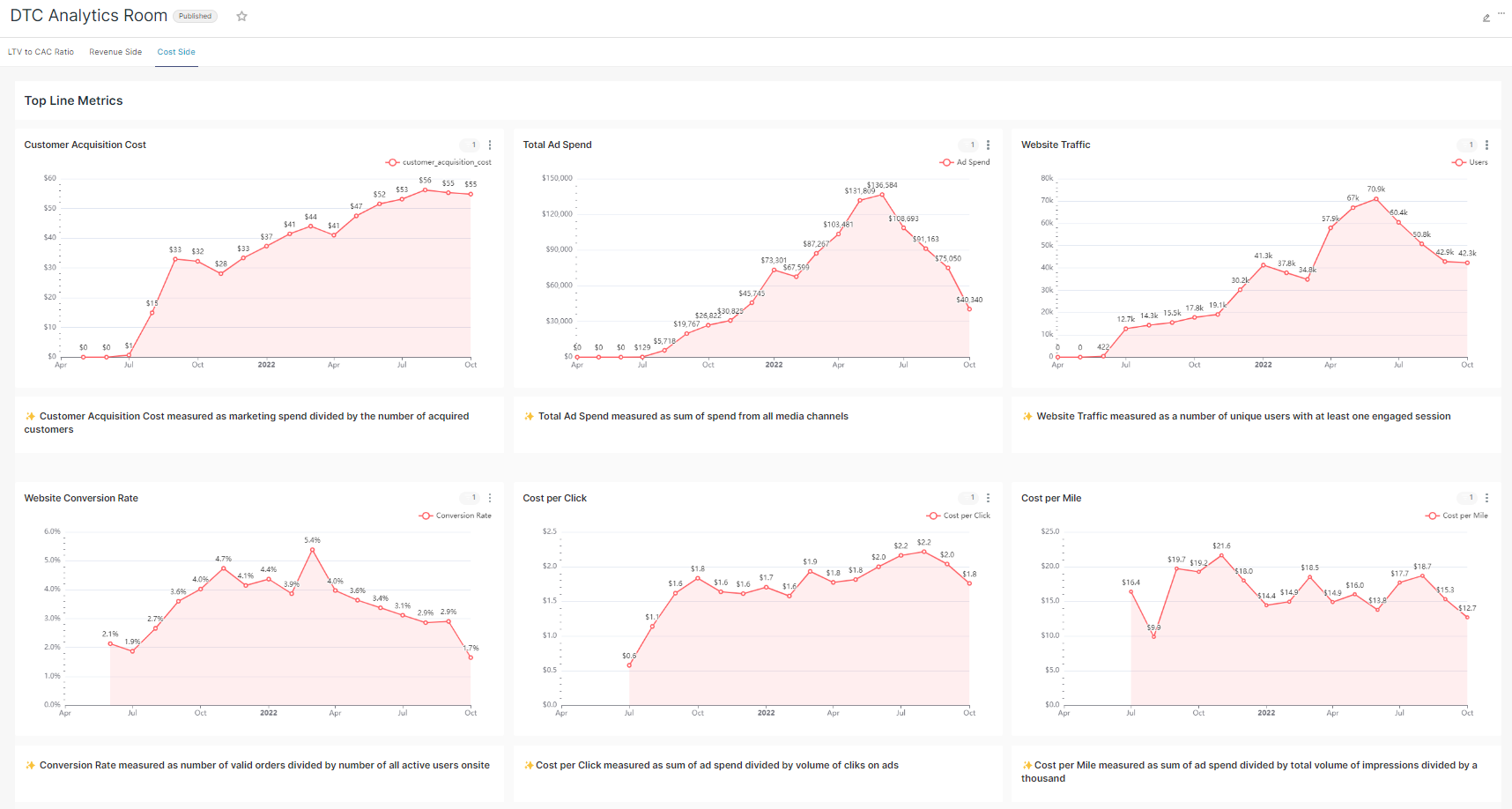Viewport: 1512px width, 809px height.
Task: Open Cost per Click chart kebab menu
Action: (x=988, y=498)
